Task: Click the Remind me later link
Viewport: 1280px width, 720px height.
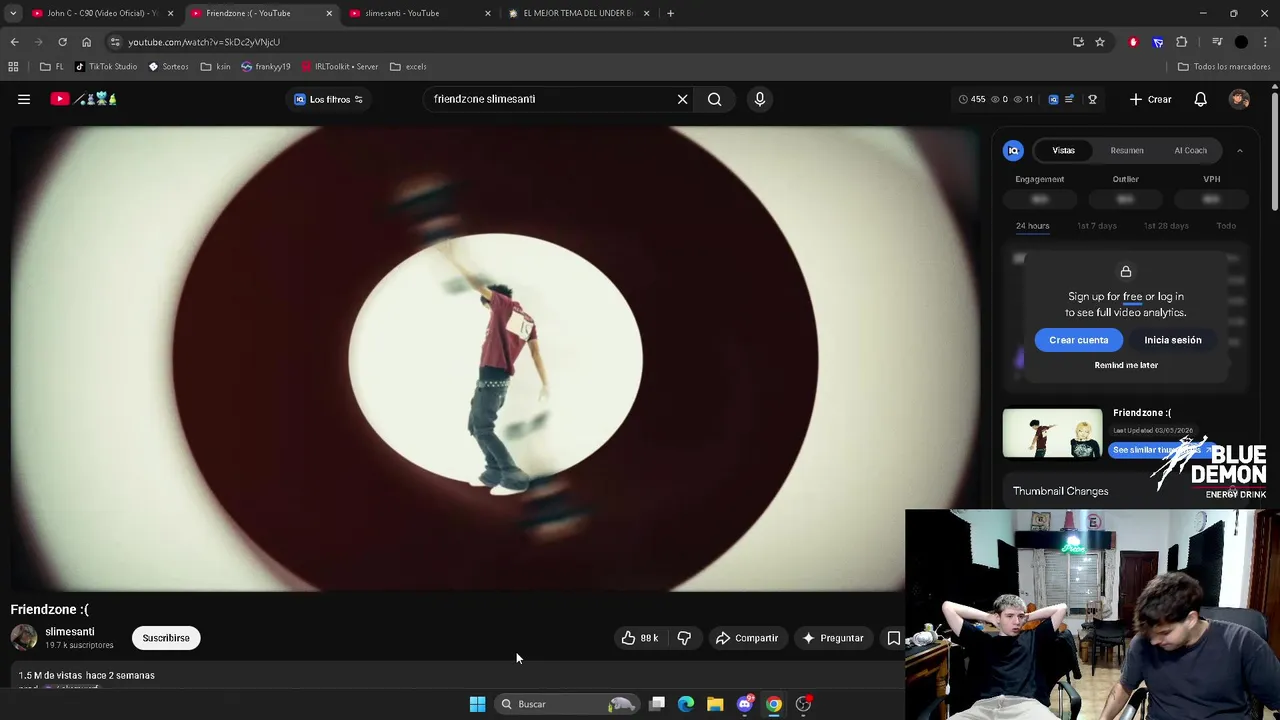Action: [x=1126, y=365]
